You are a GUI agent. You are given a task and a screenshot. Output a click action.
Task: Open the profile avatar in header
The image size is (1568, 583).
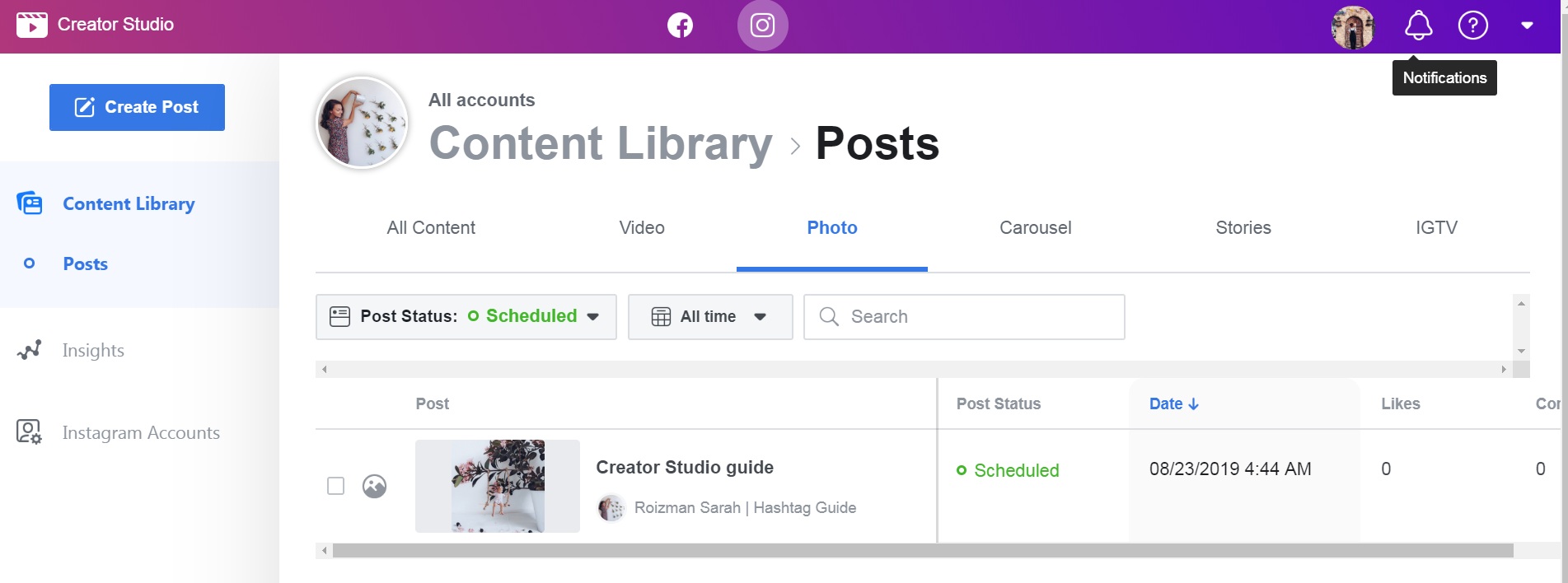click(1353, 27)
